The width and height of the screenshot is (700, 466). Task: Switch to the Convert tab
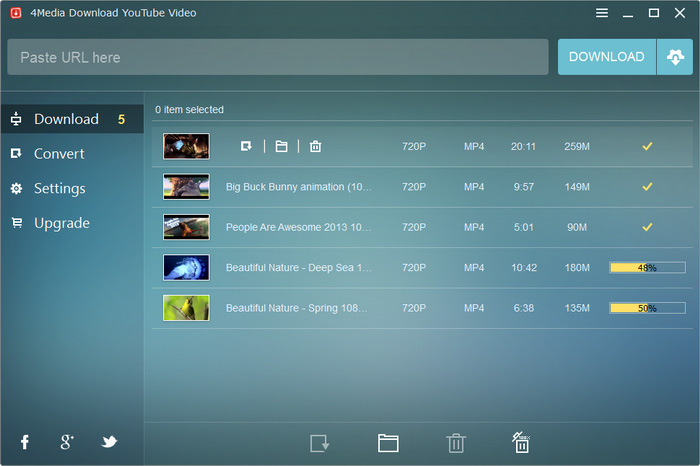[x=72, y=154]
